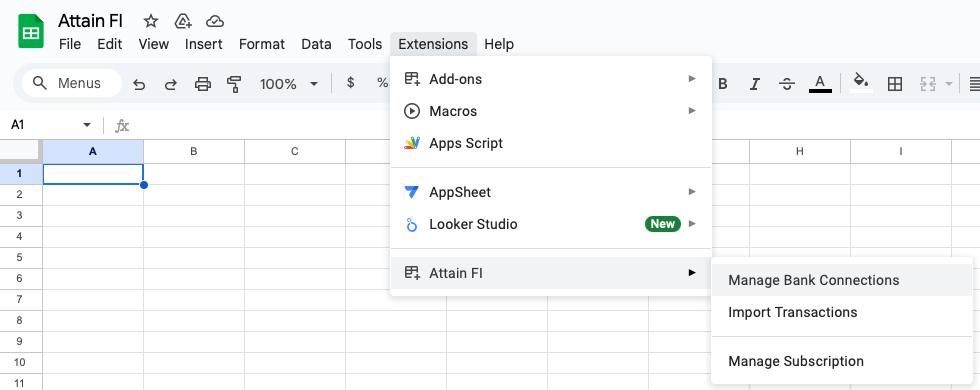980x390 pixels.
Task: Open the Format menu
Action: (x=262, y=44)
